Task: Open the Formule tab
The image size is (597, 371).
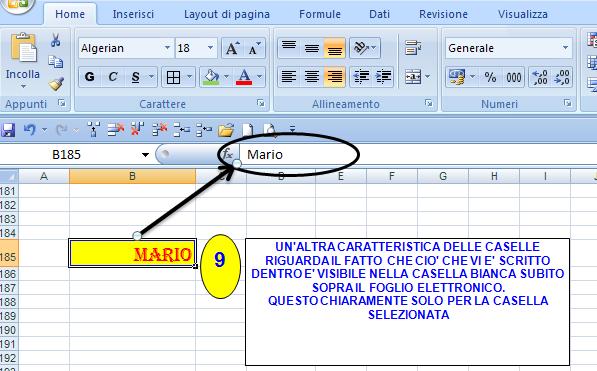Action: pyautogui.click(x=320, y=14)
